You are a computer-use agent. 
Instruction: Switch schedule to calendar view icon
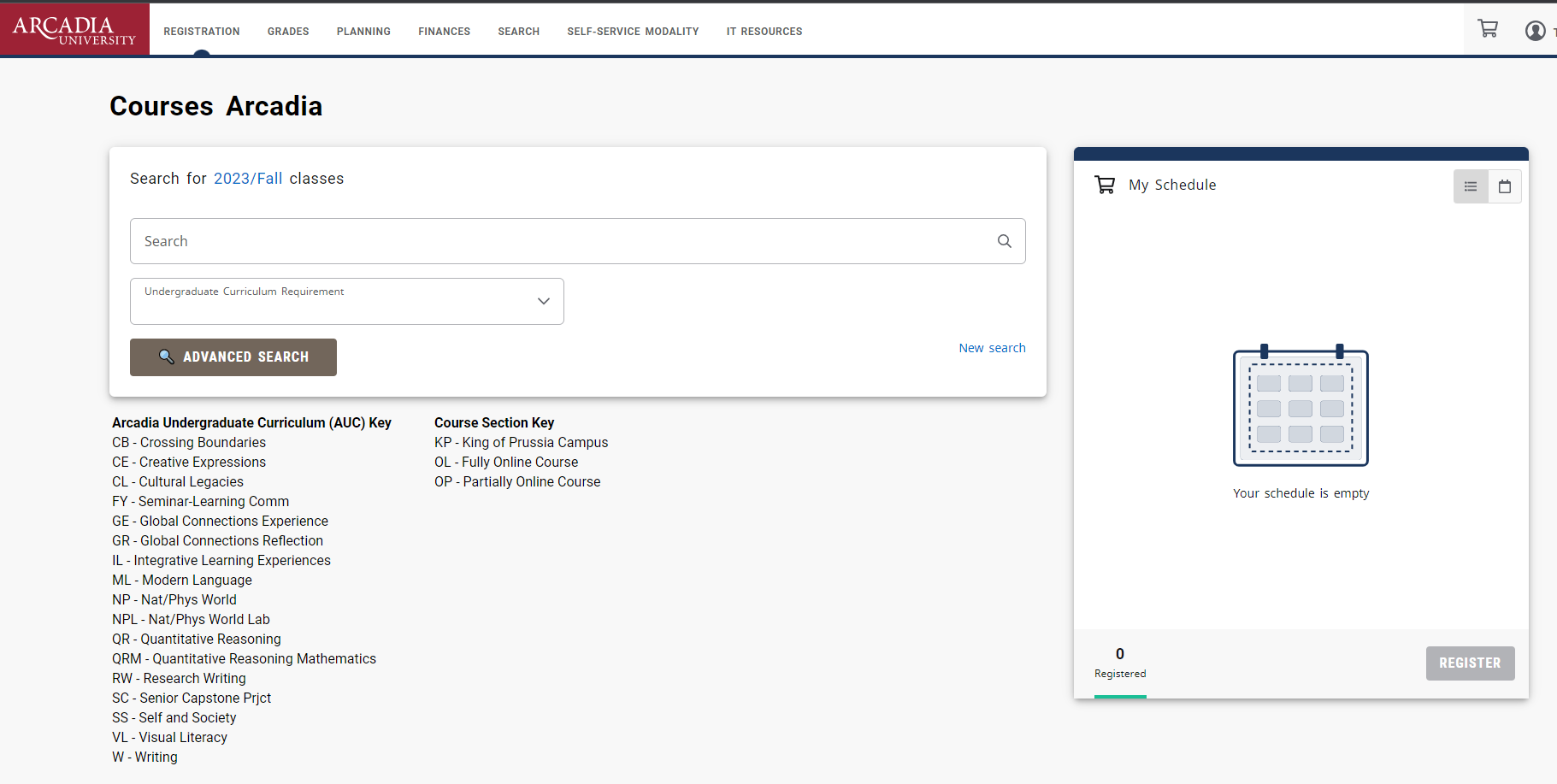coord(1505,186)
